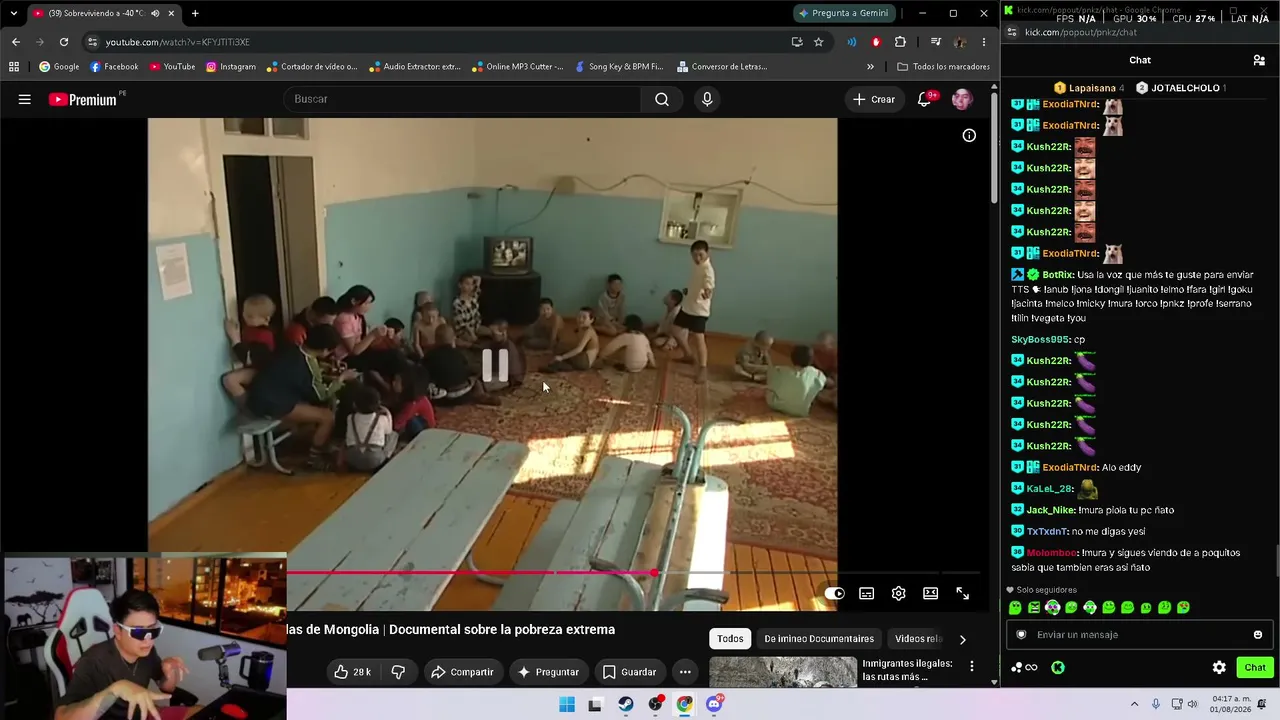Click the Lapaisana top gifter entry
Screen dimensions: 1280x720
click(x=1090, y=88)
